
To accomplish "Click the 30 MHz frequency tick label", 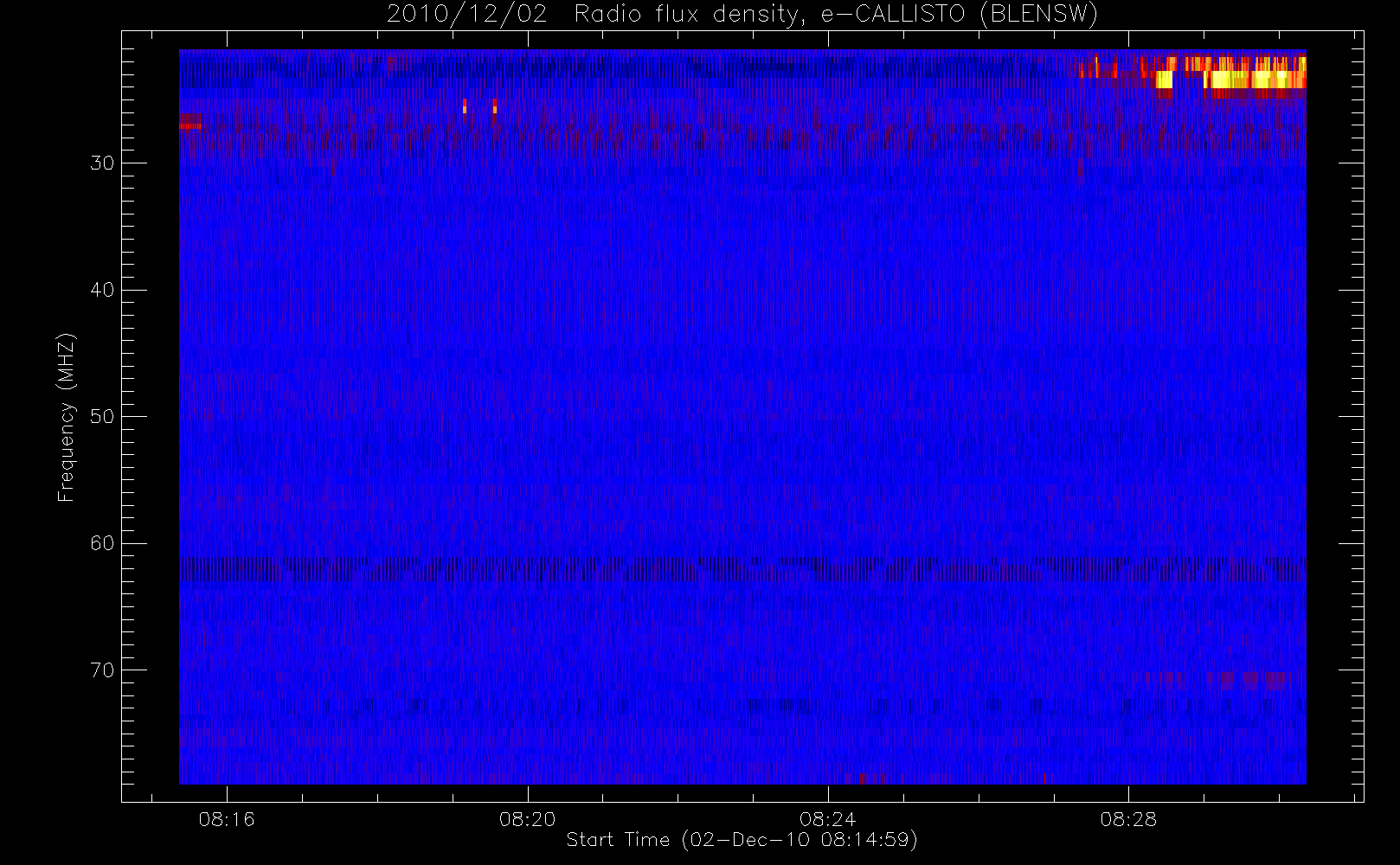I will [x=102, y=163].
